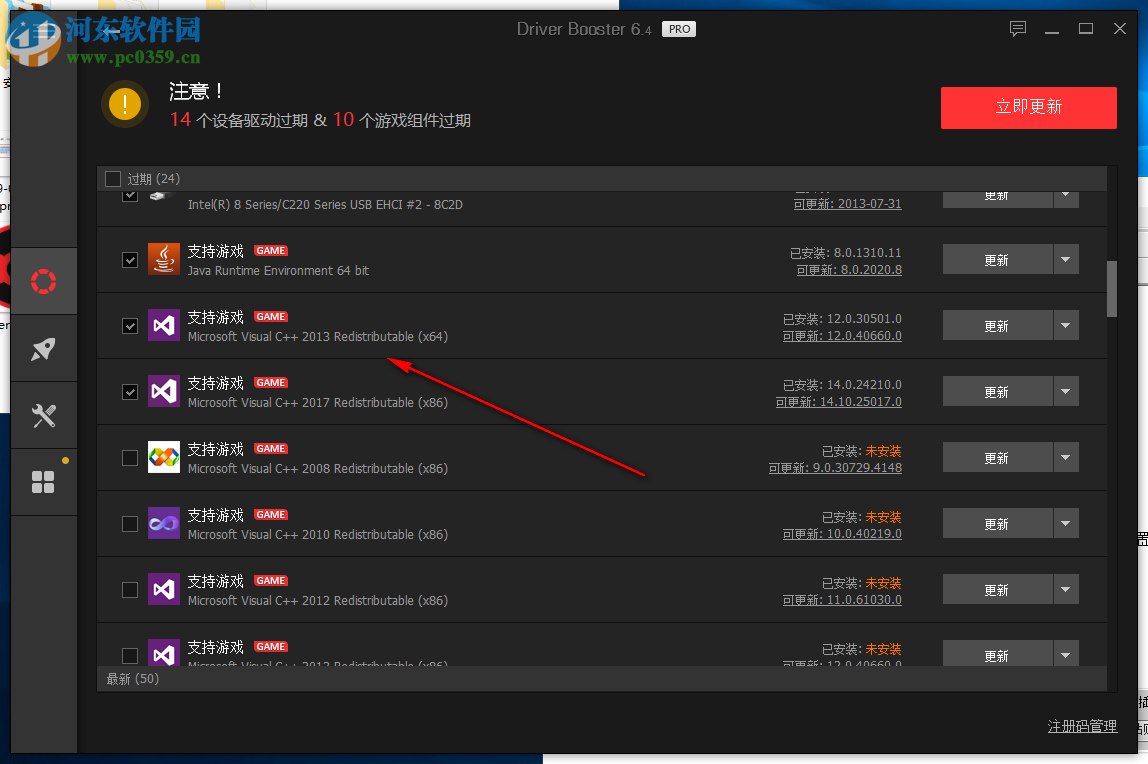Click the vertical scrollbar in the driver list

1111,290
